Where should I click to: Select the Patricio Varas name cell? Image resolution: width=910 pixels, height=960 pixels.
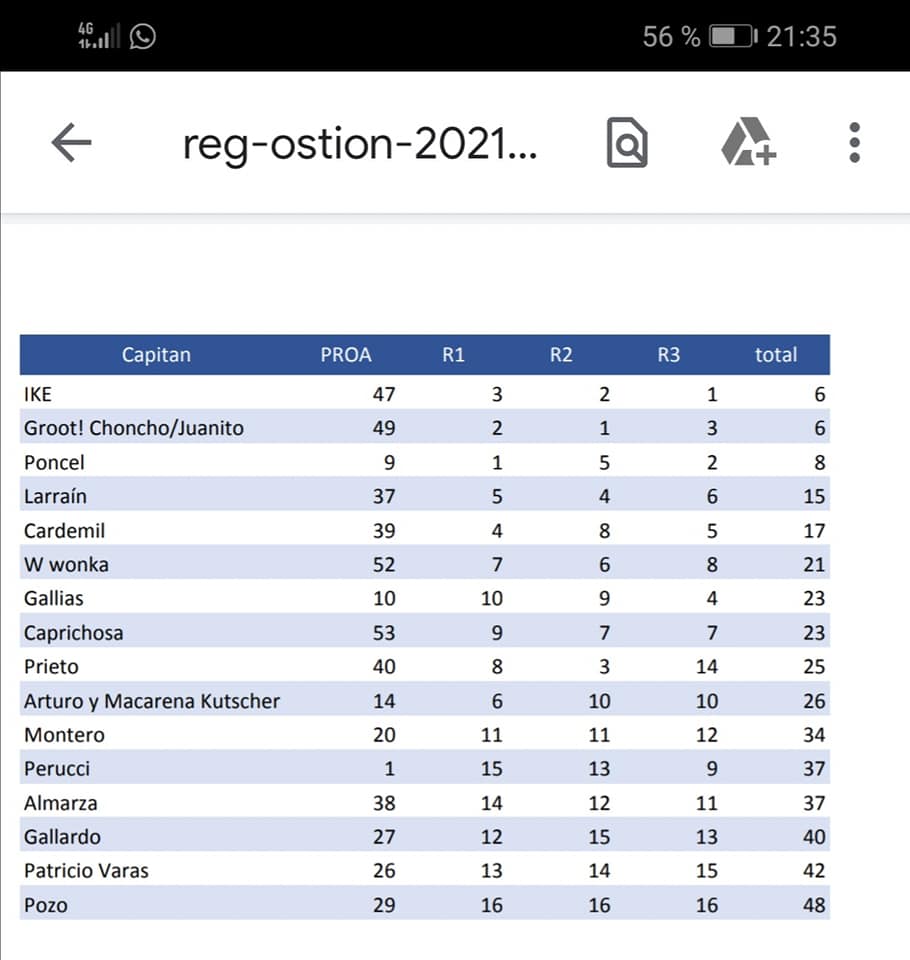[x=86, y=871]
